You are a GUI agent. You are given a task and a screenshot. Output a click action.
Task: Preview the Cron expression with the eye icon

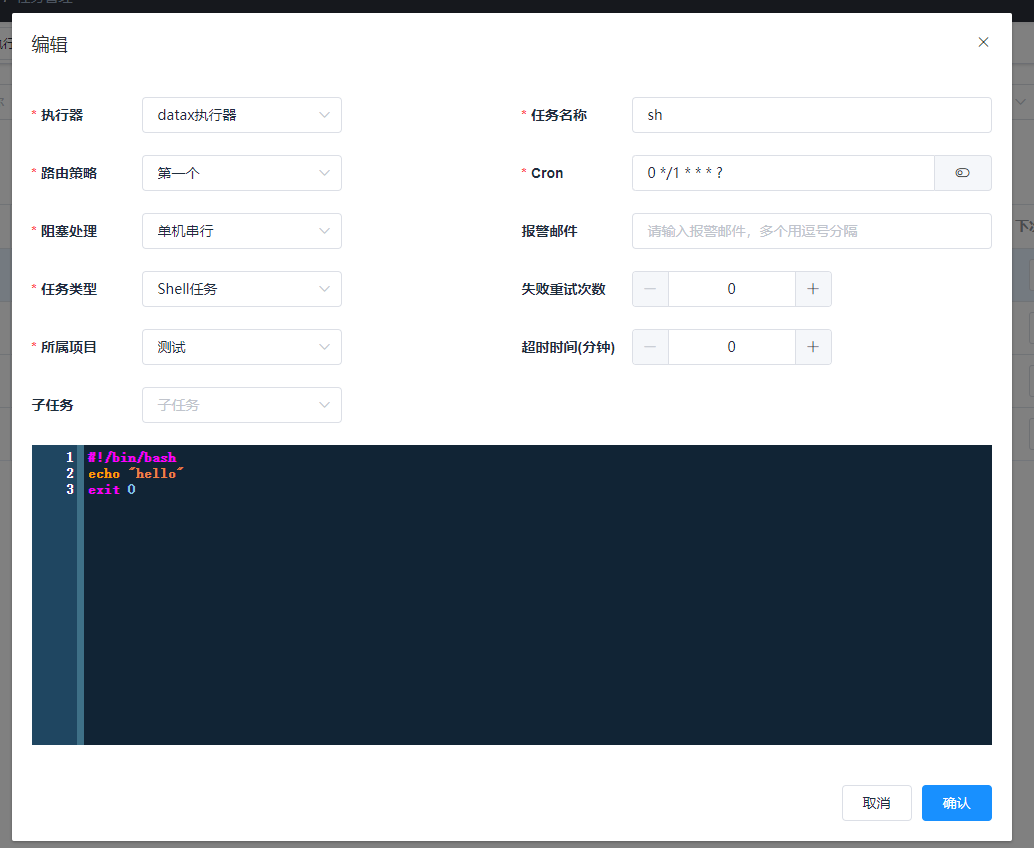(962, 172)
